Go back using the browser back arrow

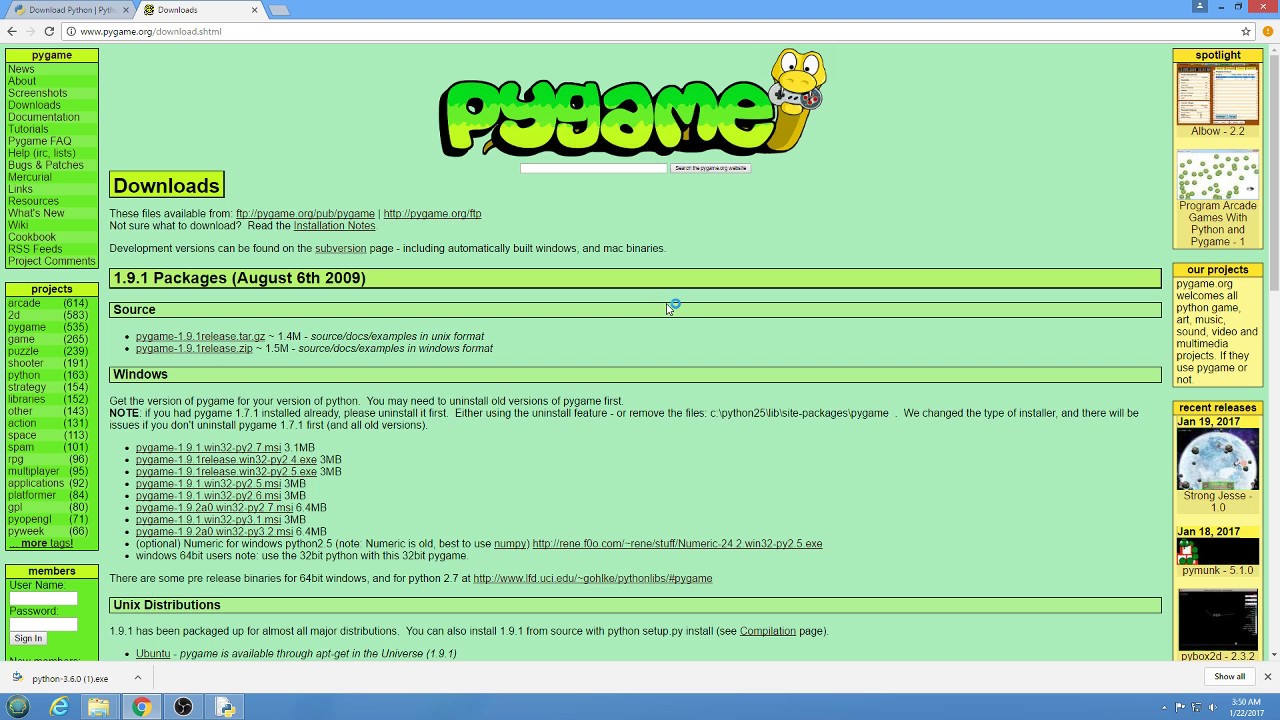tap(12, 31)
